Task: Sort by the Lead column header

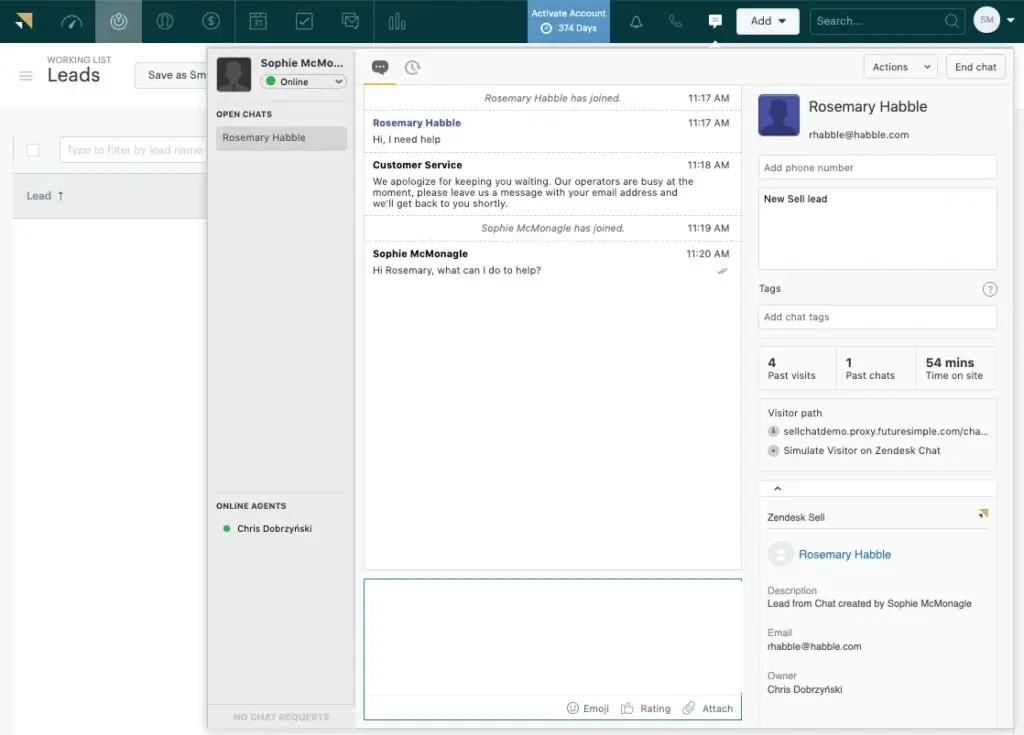Action: click(x=45, y=195)
